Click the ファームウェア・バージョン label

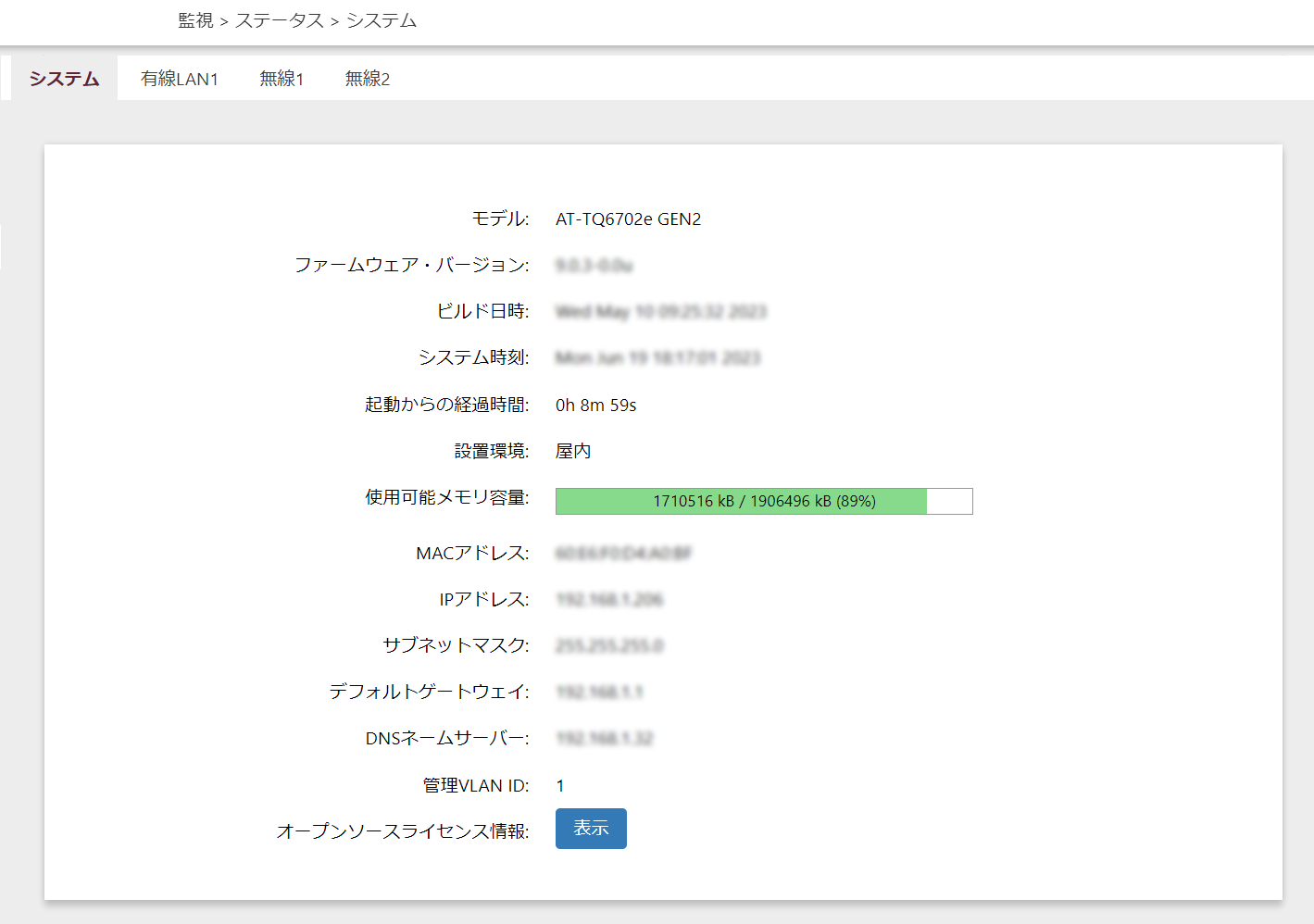[x=411, y=266]
